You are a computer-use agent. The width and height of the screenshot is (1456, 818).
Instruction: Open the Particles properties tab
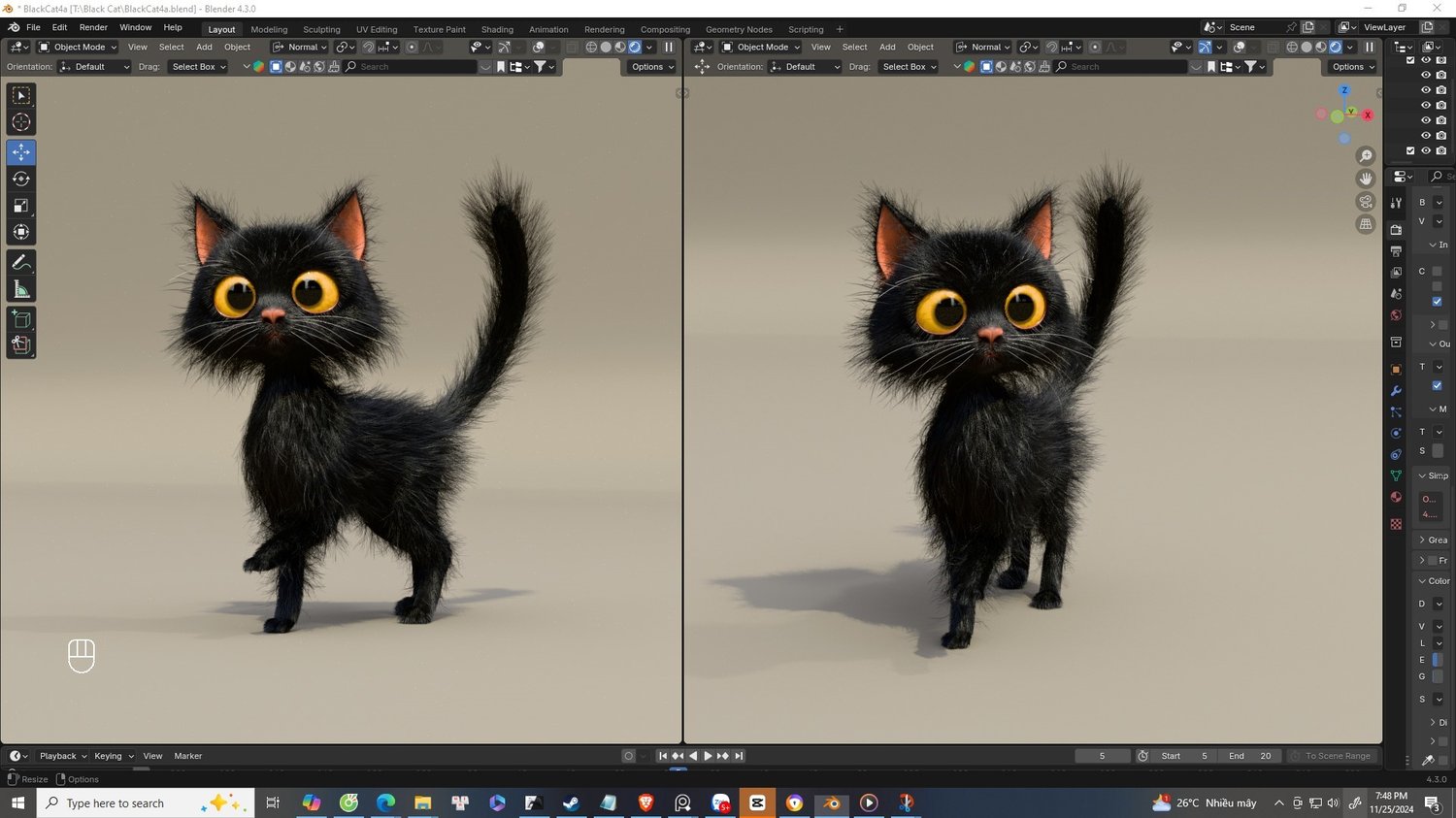[x=1396, y=412]
